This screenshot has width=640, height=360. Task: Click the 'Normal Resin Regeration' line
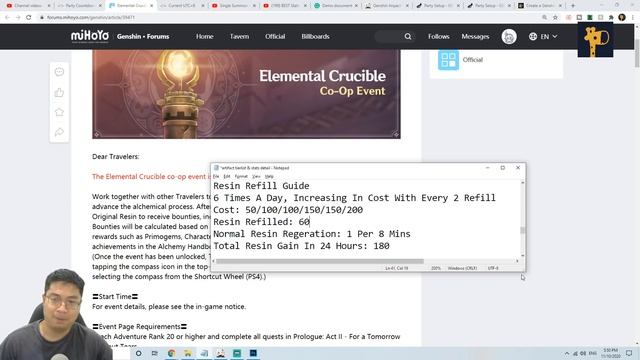point(312,234)
